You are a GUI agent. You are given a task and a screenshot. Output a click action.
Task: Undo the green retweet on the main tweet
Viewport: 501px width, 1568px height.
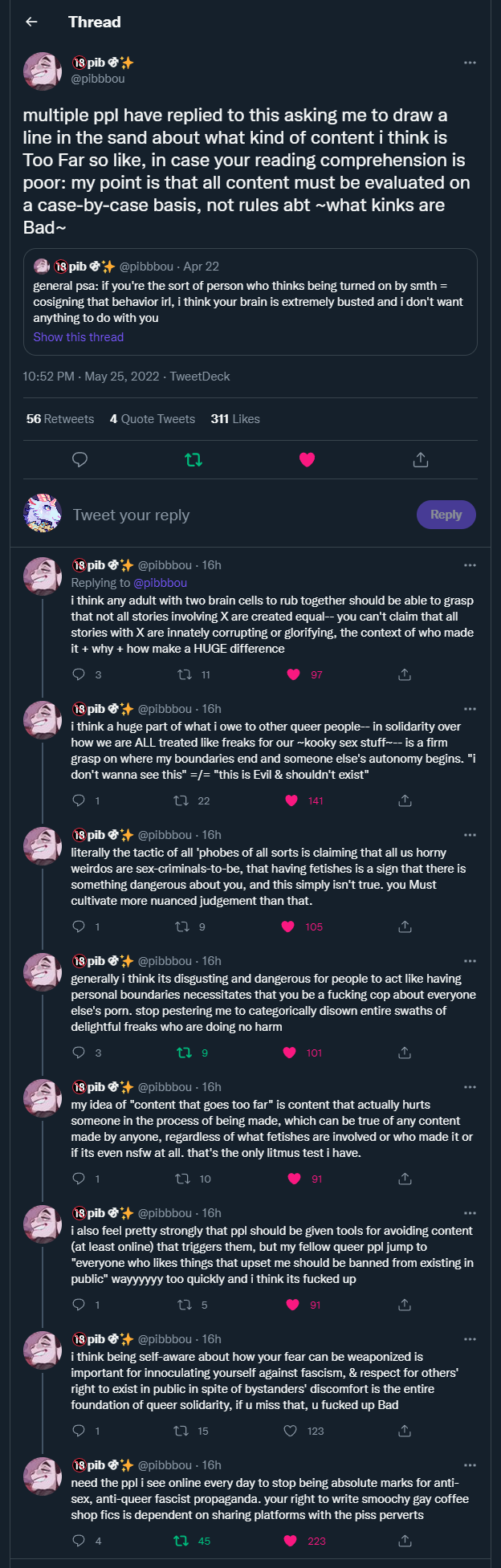pos(193,459)
